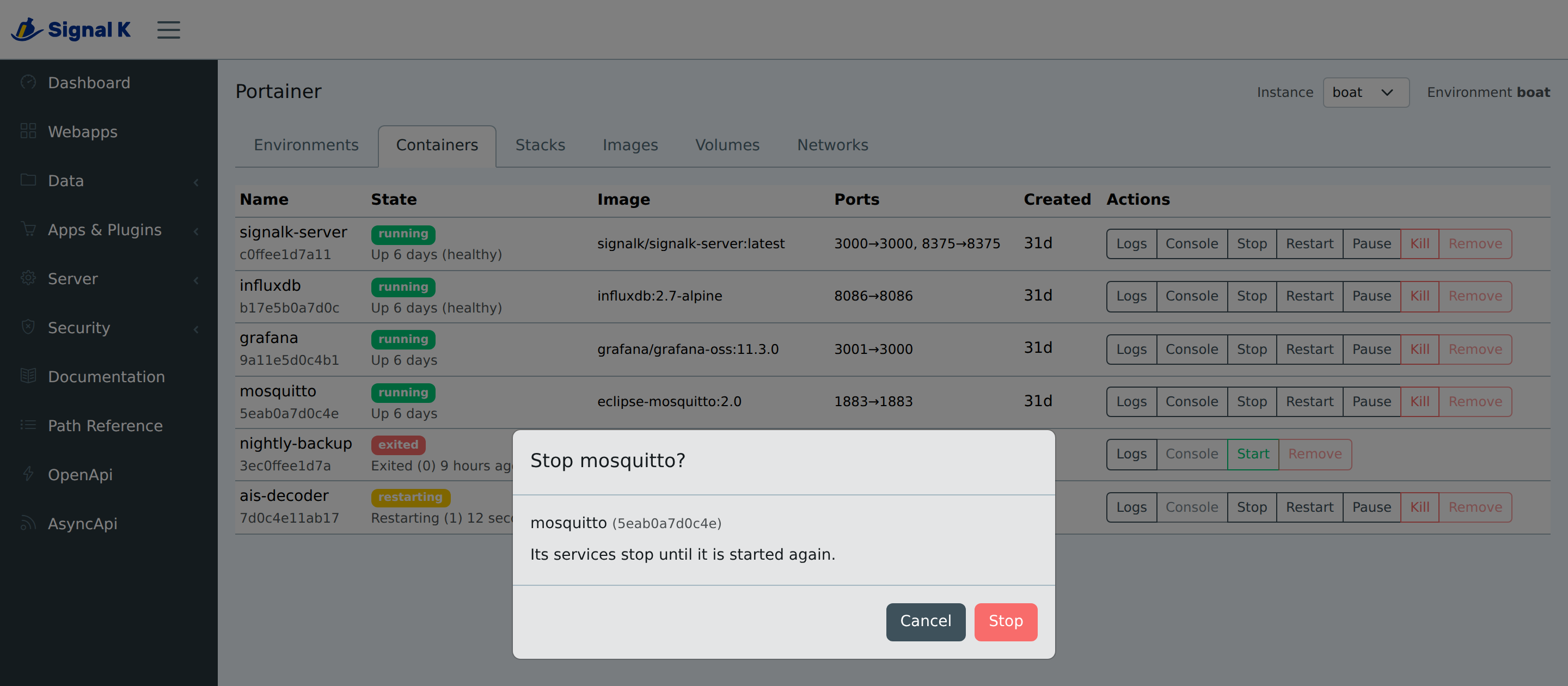
Task: Click the Webapps grid icon
Action: point(28,131)
